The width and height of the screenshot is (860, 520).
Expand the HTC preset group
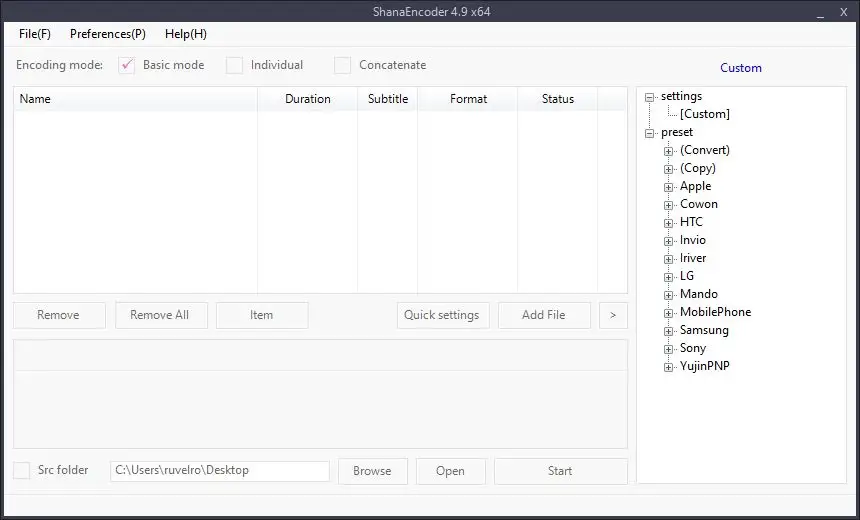tap(668, 223)
